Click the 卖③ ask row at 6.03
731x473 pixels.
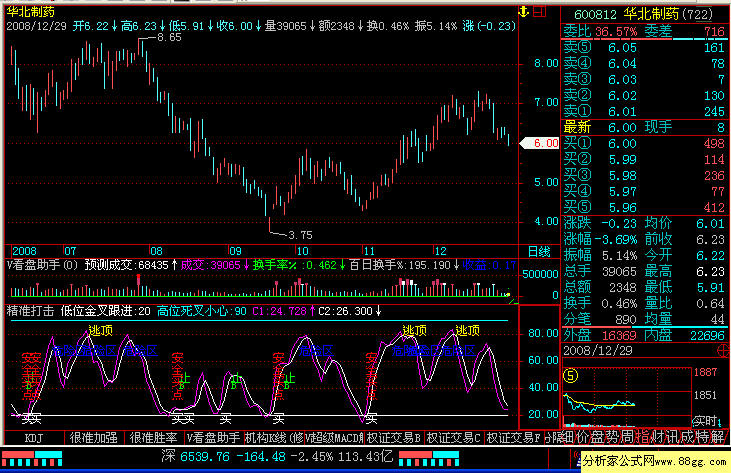tap(644, 80)
